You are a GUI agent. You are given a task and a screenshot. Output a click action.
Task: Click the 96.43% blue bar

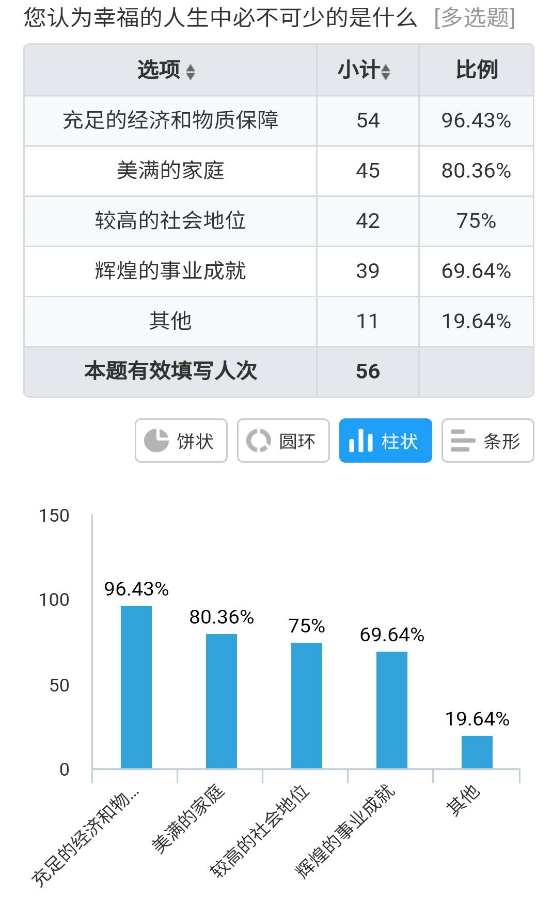point(136,687)
